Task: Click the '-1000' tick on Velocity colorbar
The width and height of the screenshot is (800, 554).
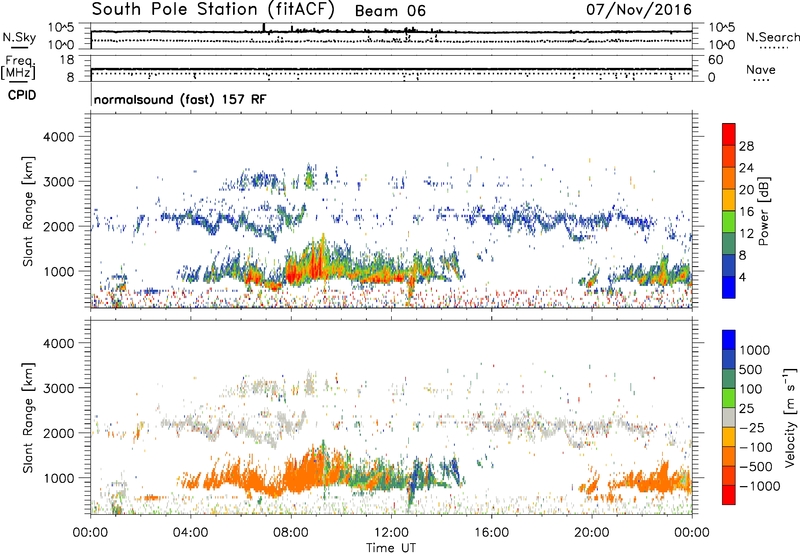Action: (x=759, y=486)
